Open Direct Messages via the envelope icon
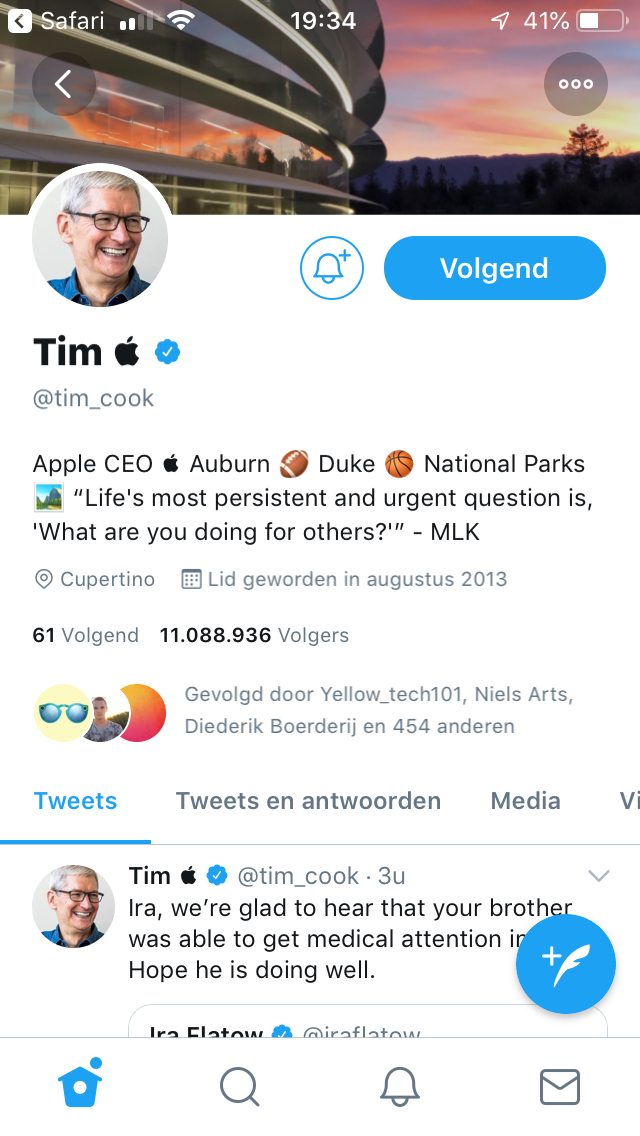Screen dimensions: 640x1136 (x=560, y=1086)
